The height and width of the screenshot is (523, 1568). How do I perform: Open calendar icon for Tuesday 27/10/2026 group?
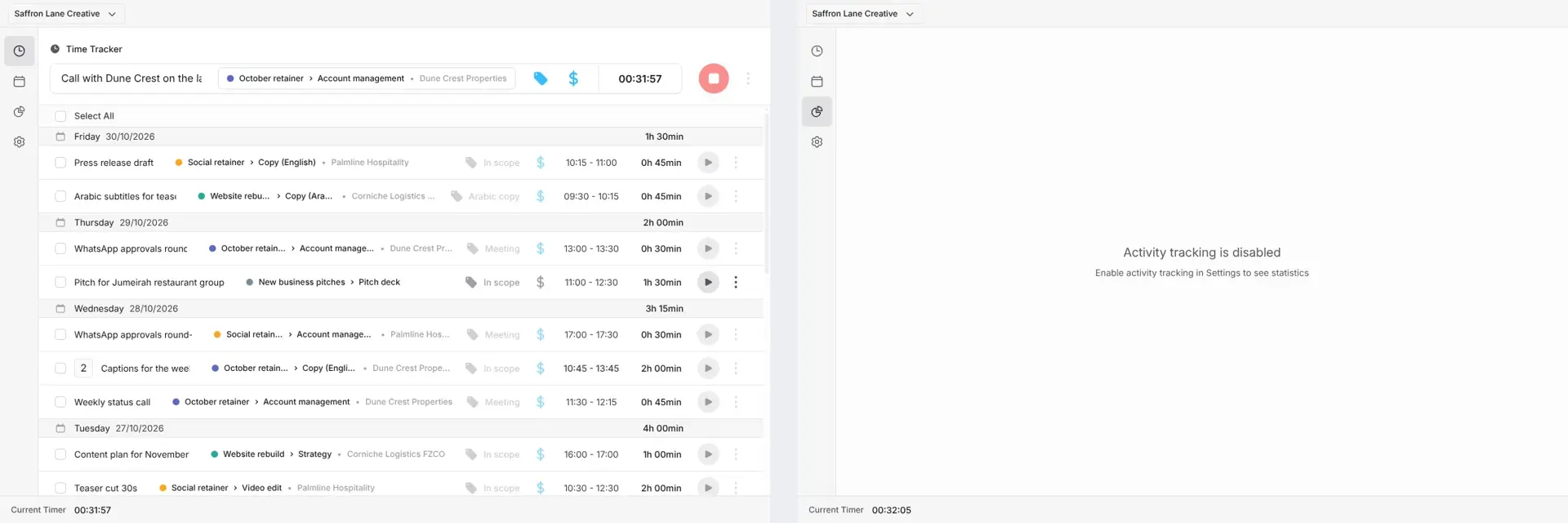coord(60,428)
